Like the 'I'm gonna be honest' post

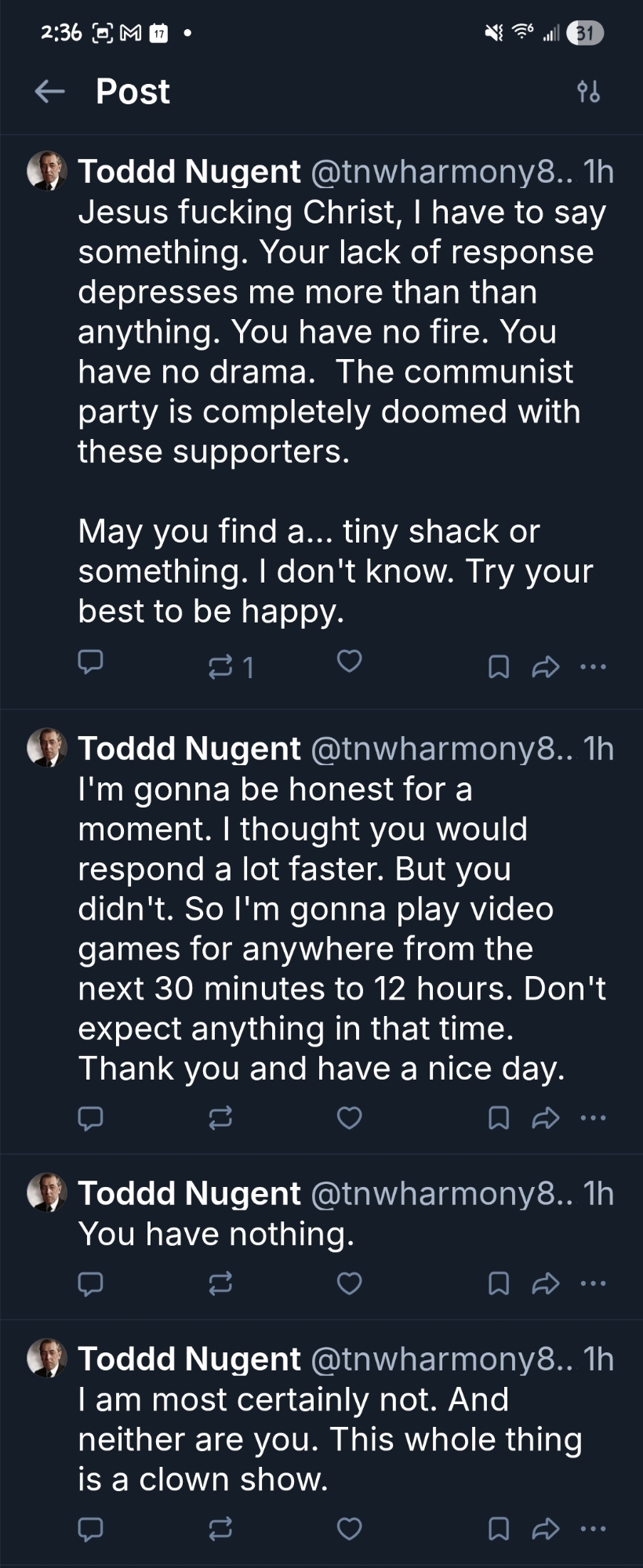(x=349, y=1118)
